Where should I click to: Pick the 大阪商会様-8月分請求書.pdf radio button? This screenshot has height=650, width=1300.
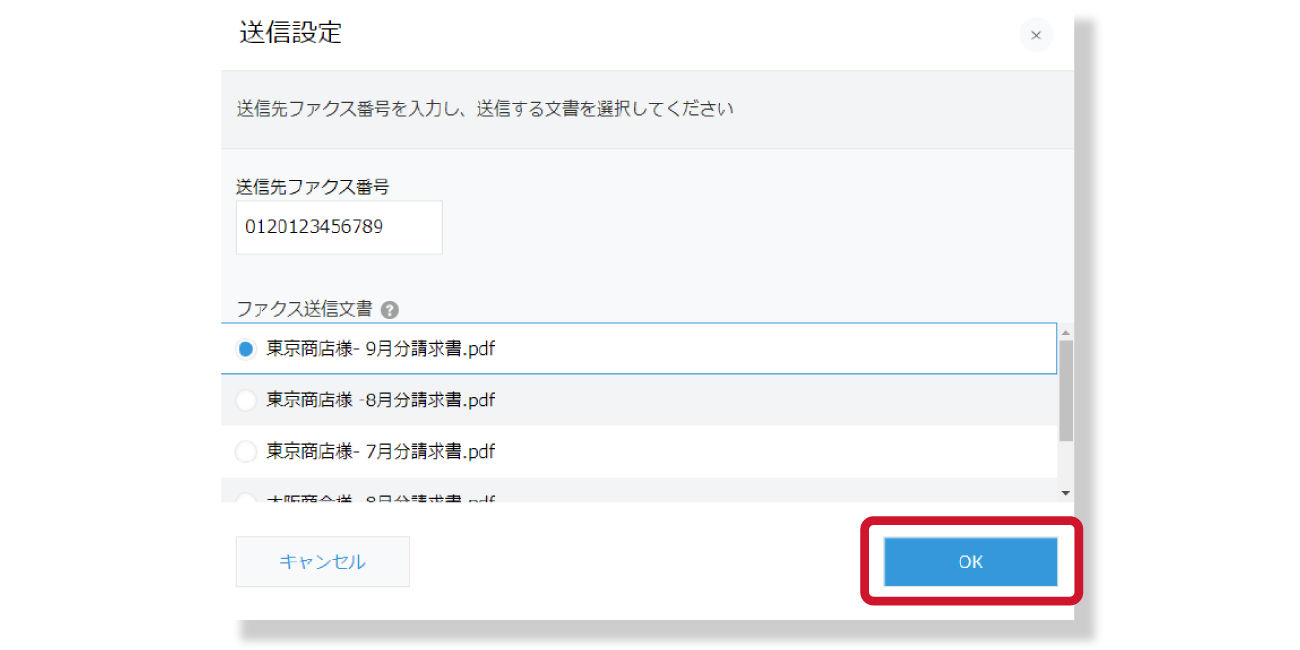[245, 497]
